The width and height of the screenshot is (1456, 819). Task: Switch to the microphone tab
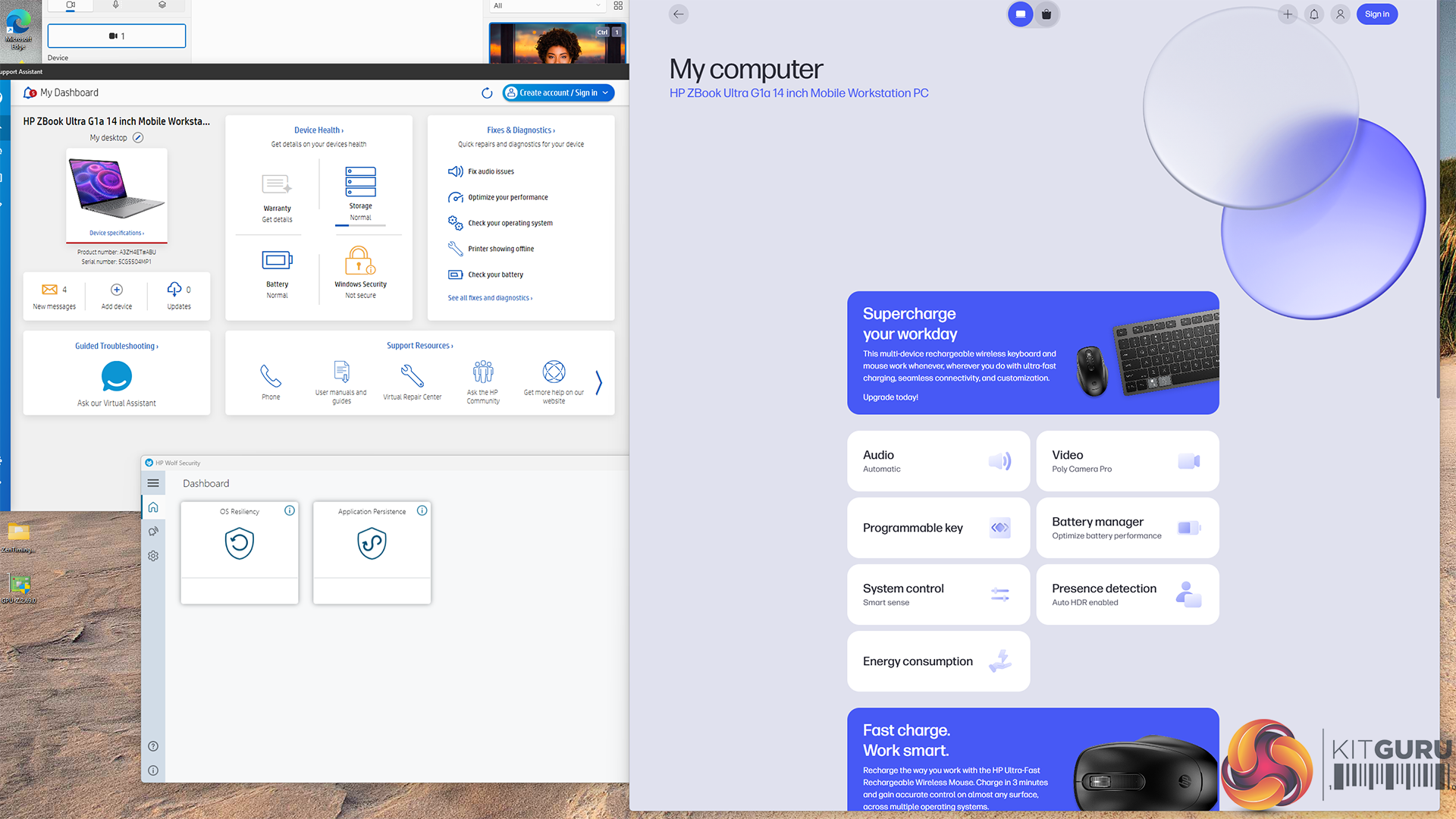pos(115,5)
